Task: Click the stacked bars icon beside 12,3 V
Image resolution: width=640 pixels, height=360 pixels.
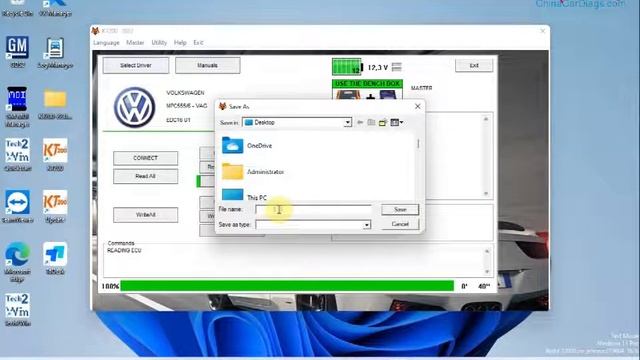Action: [396, 67]
